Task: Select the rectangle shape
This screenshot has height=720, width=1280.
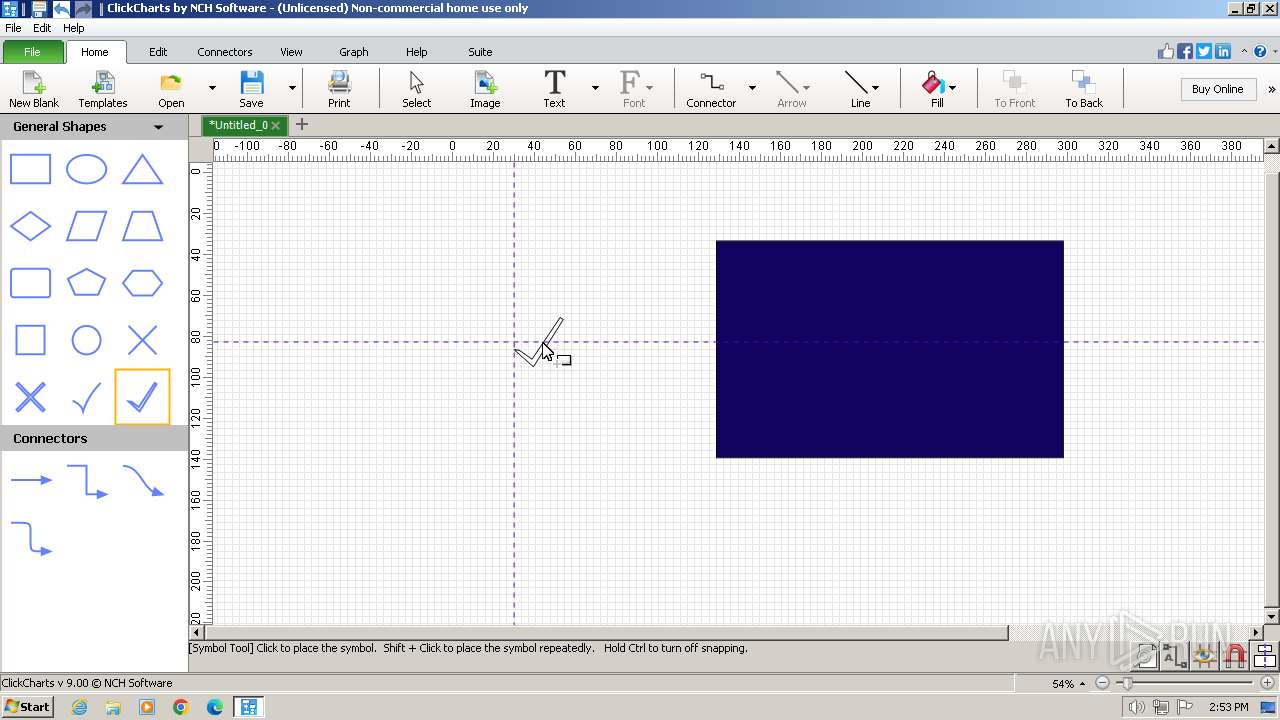Action: click(30, 169)
